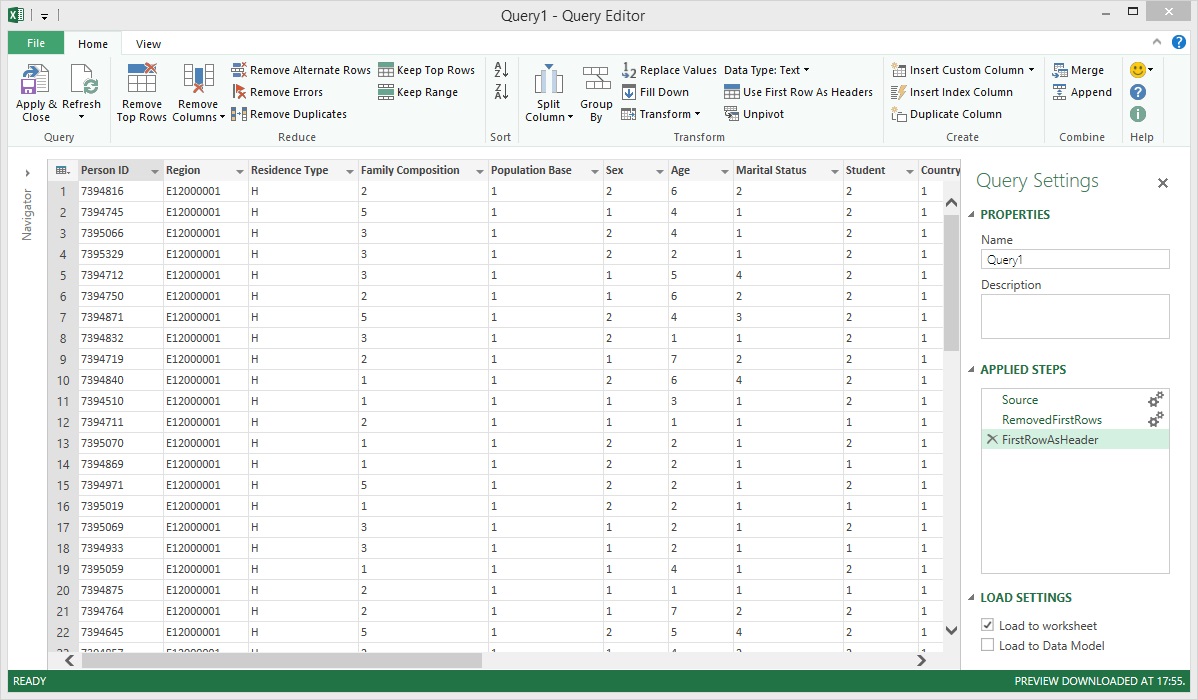Image resolution: width=1198 pixels, height=700 pixels.
Task: Collapse the LOAD SETTINGS section
Action: pyautogui.click(x=971, y=598)
